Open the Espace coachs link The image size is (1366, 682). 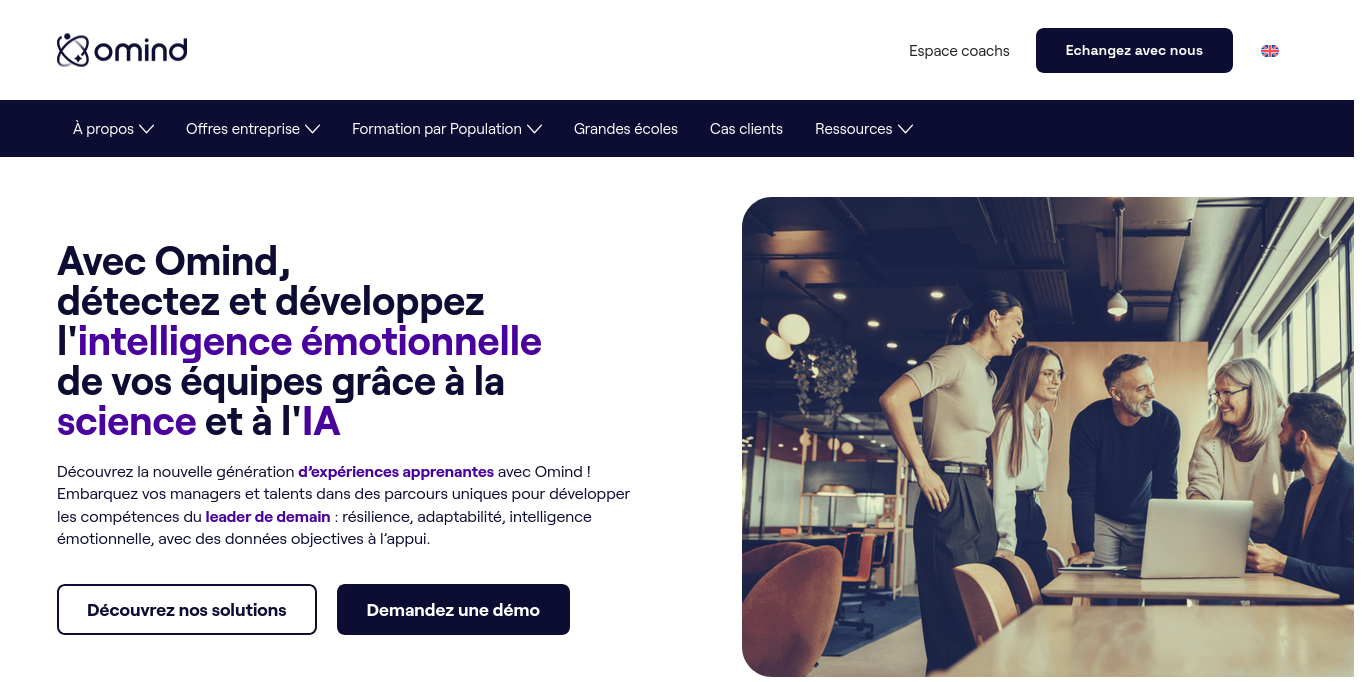pos(959,51)
